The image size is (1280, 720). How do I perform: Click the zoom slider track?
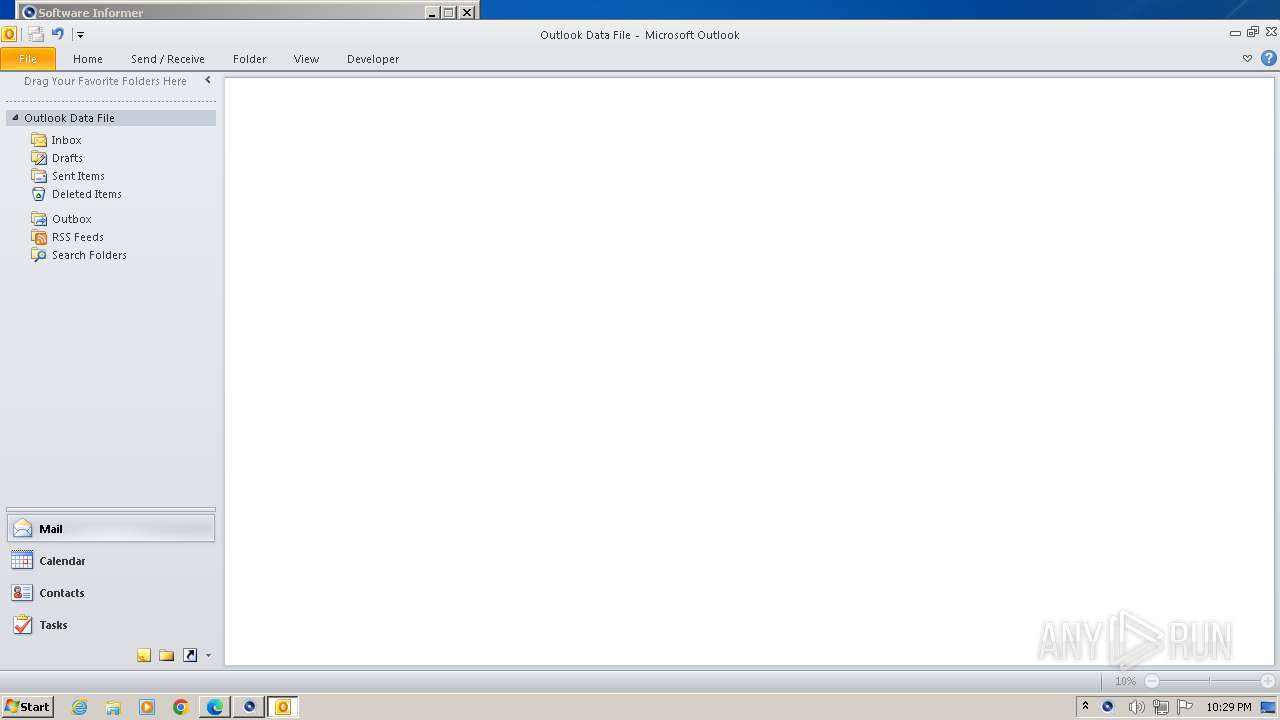click(1210, 681)
